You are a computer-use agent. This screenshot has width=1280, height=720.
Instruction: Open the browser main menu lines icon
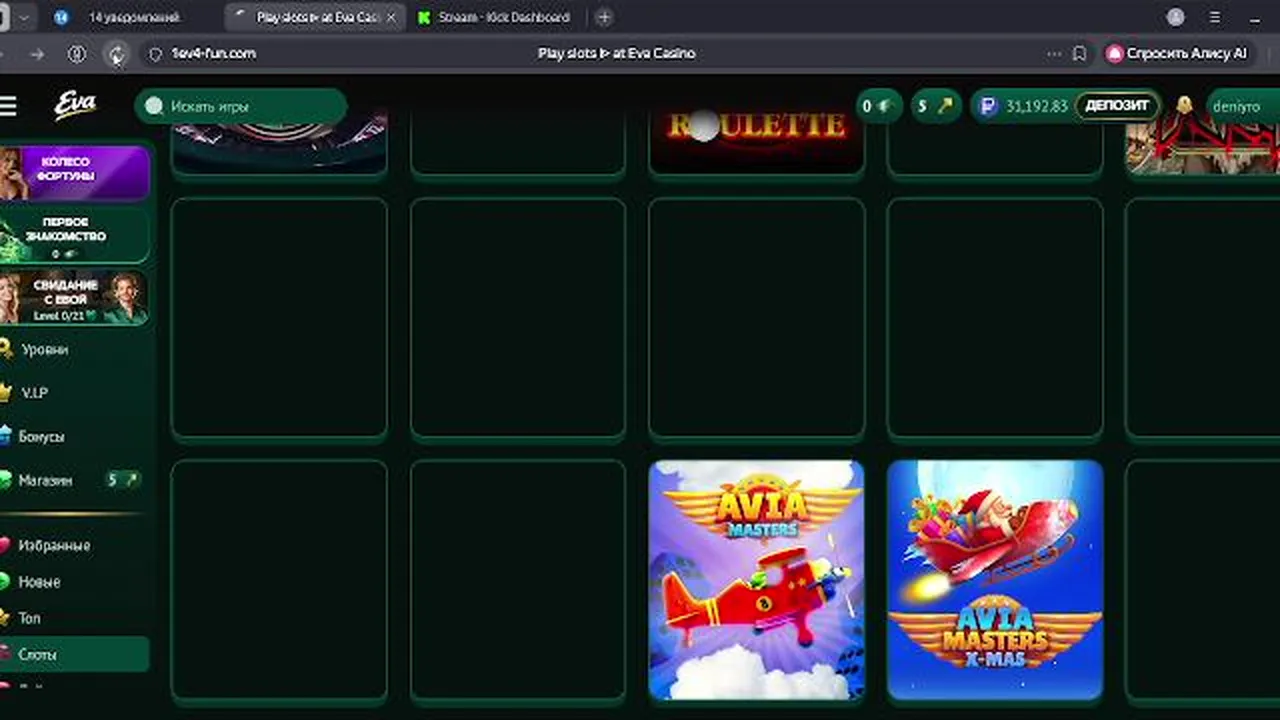1215,17
